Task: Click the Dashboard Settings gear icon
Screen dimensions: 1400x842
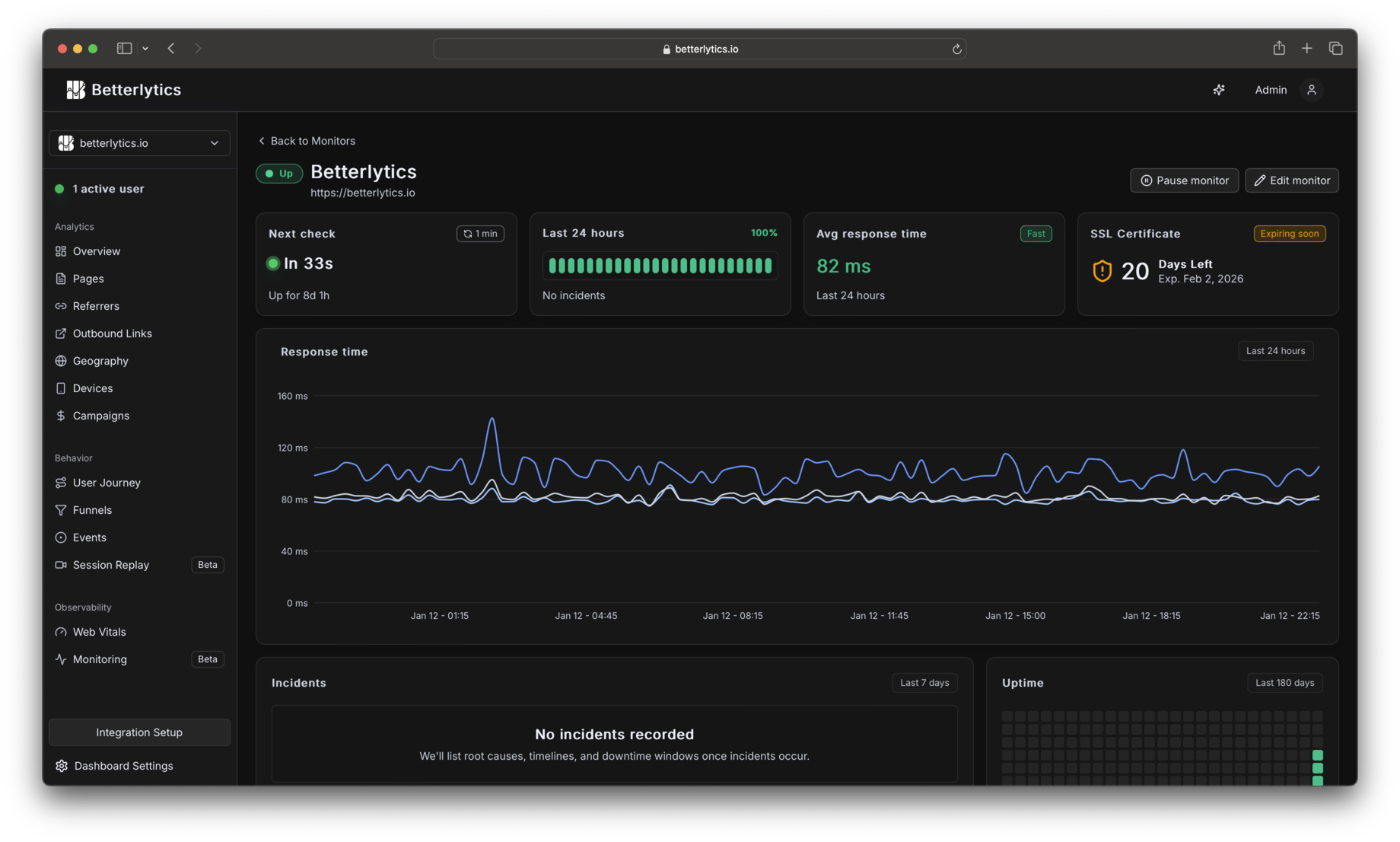Action: pos(62,766)
